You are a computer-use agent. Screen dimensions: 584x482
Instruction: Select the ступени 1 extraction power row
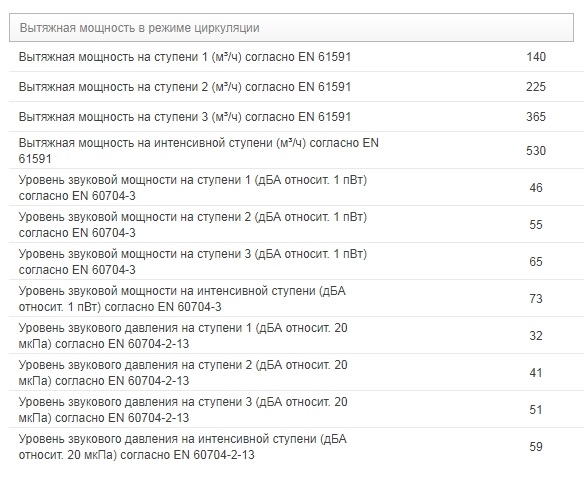click(x=296, y=57)
